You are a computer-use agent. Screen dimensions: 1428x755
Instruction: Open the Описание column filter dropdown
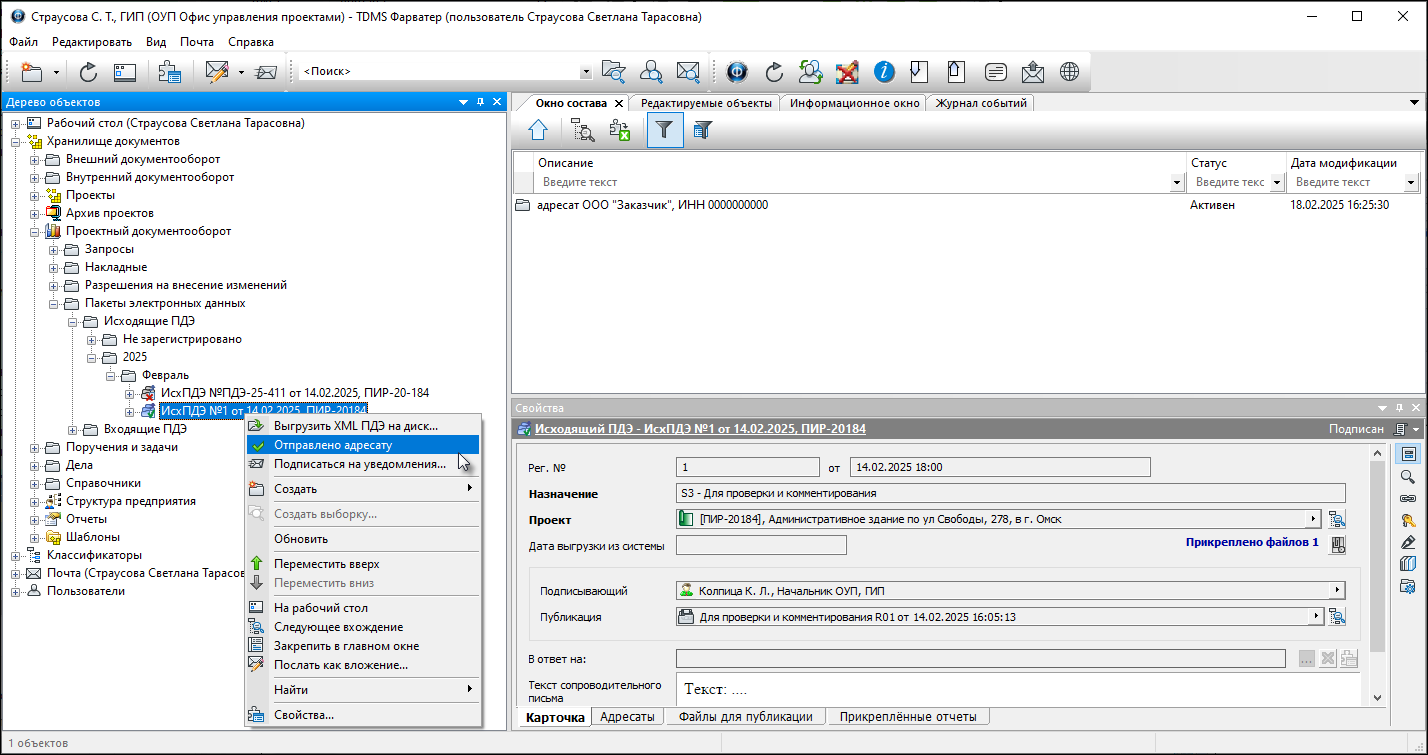click(x=1176, y=183)
